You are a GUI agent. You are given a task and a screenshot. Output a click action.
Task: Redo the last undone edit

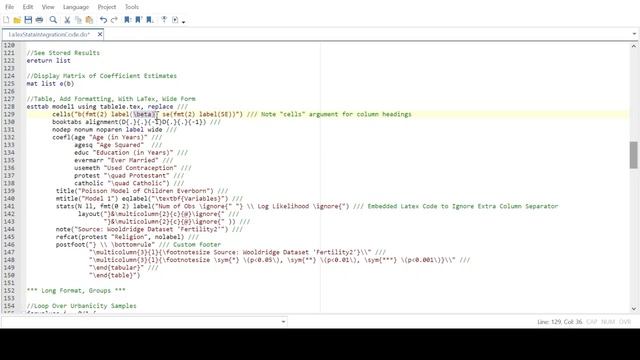[x=114, y=20]
